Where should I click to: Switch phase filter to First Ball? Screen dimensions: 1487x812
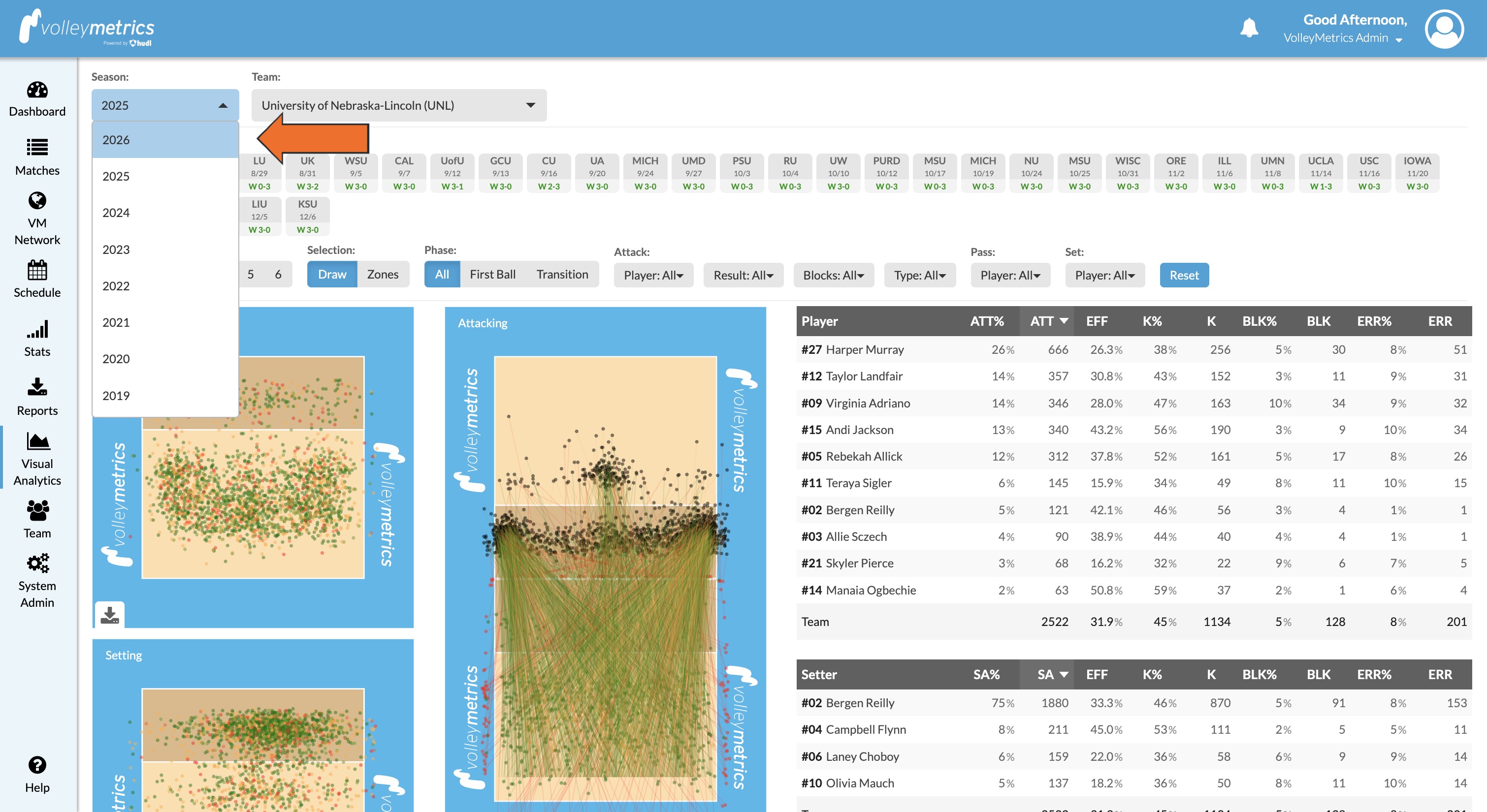pos(492,274)
